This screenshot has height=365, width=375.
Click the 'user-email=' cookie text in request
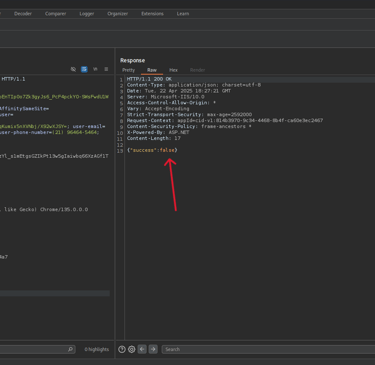coord(89,127)
